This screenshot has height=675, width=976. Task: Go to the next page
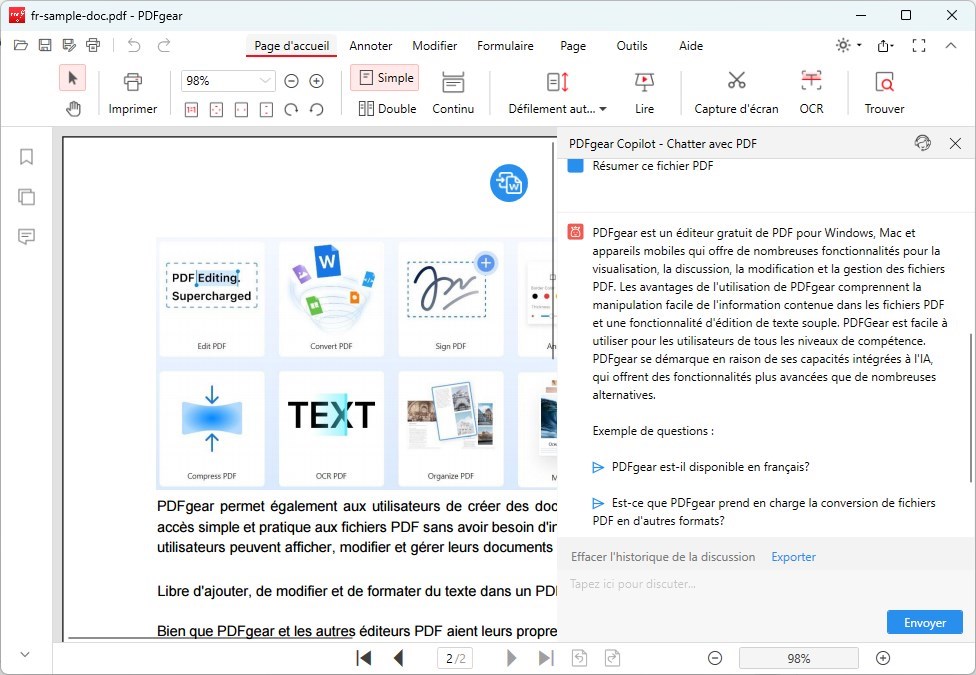click(511, 658)
